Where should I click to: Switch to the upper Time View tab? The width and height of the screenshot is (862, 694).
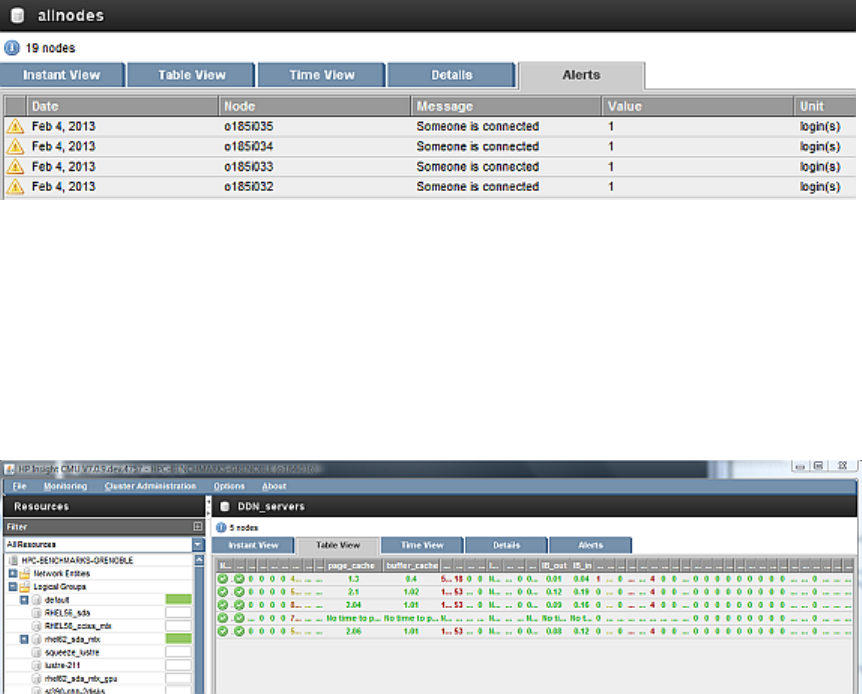coord(321,75)
